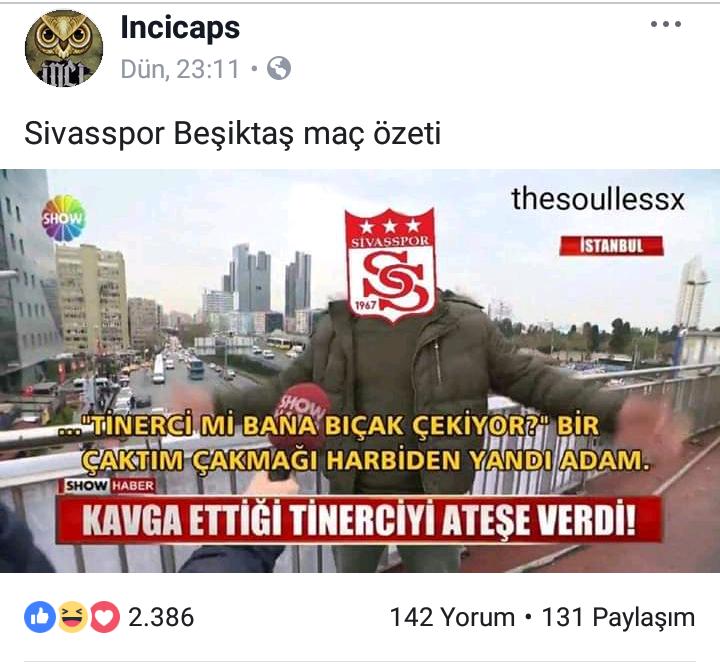Image resolution: width=720 pixels, height=666 pixels.
Task: Select the caption Sivasspor Beşiktaş maç özeti
Action: coord(232,134)
